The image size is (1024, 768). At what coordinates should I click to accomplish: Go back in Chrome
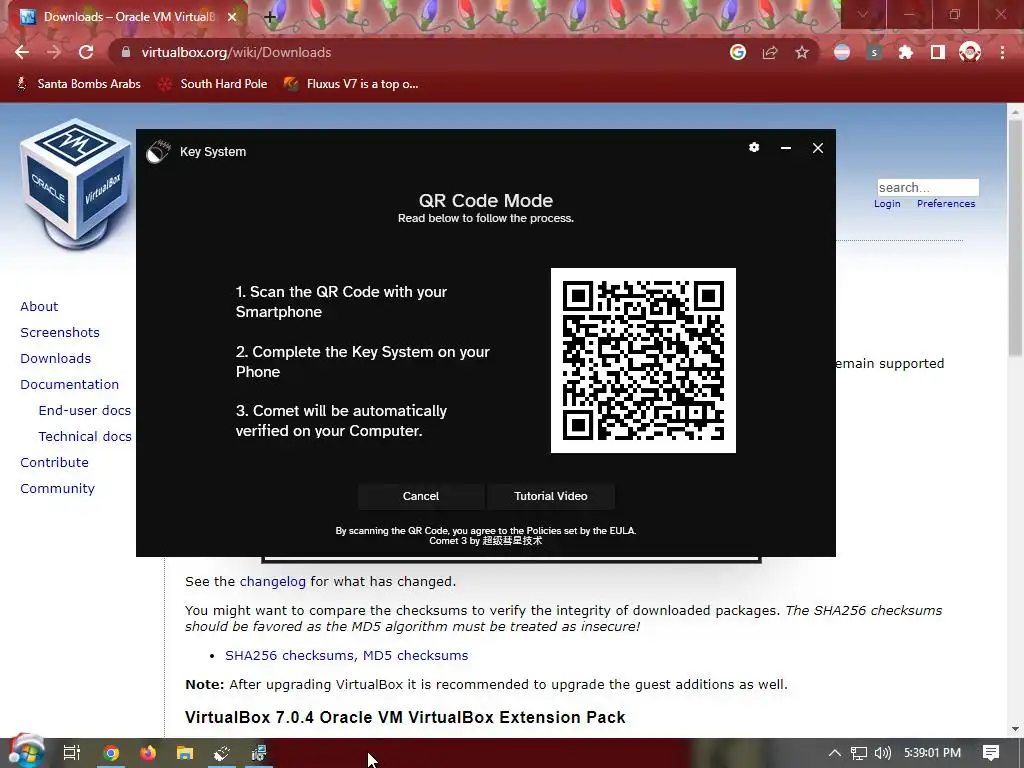tap(22, 52)
